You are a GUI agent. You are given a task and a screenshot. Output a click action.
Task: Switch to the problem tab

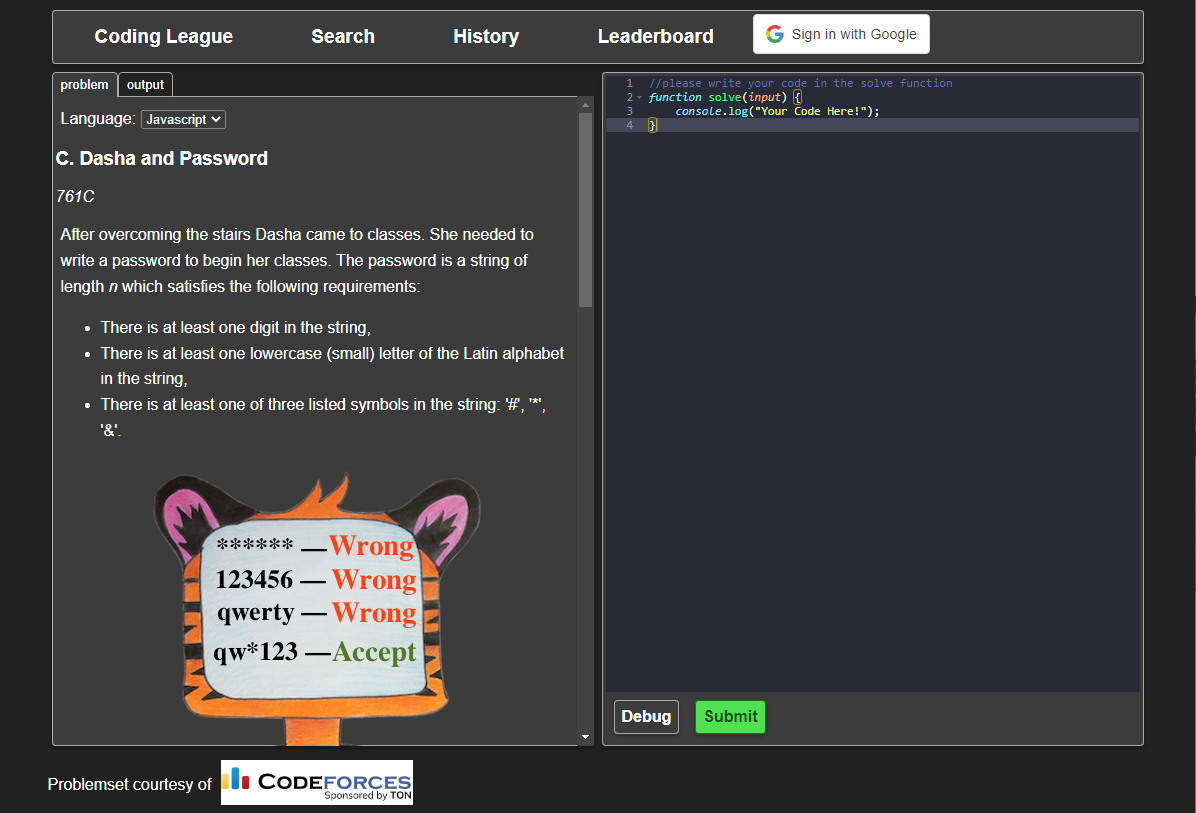tap(85, 85)
